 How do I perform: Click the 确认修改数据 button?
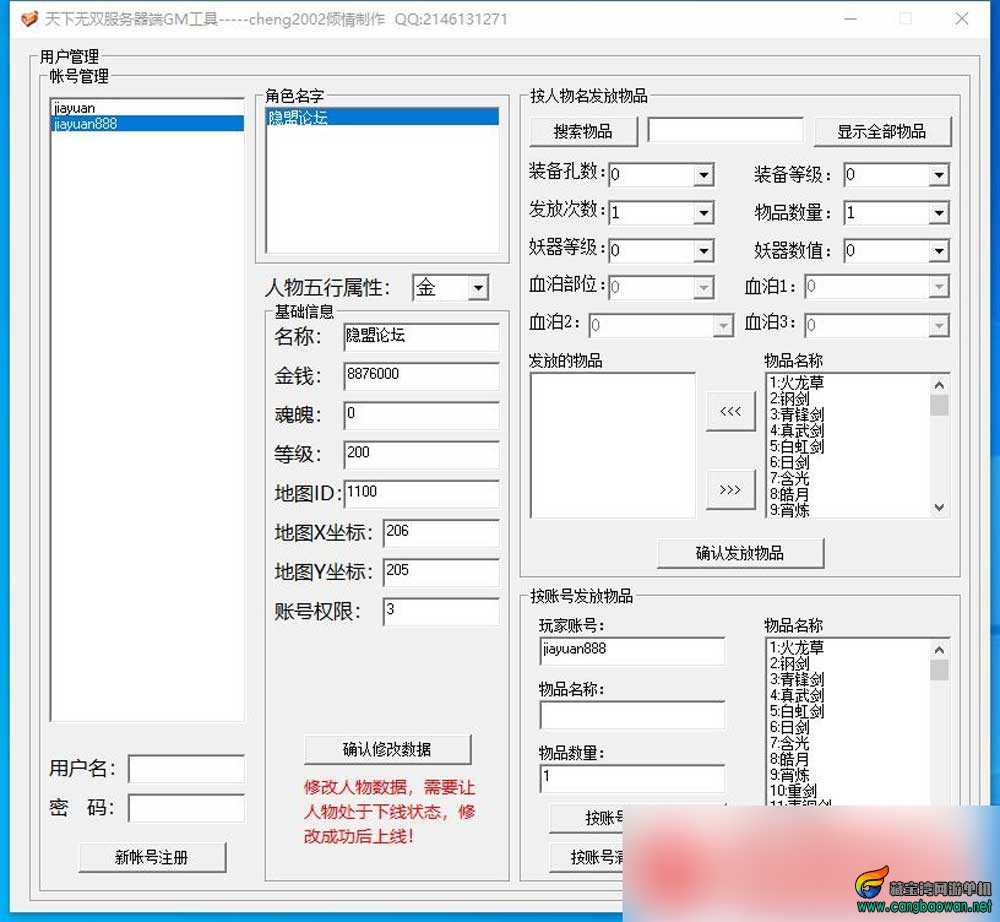click(x=388, y=749)
